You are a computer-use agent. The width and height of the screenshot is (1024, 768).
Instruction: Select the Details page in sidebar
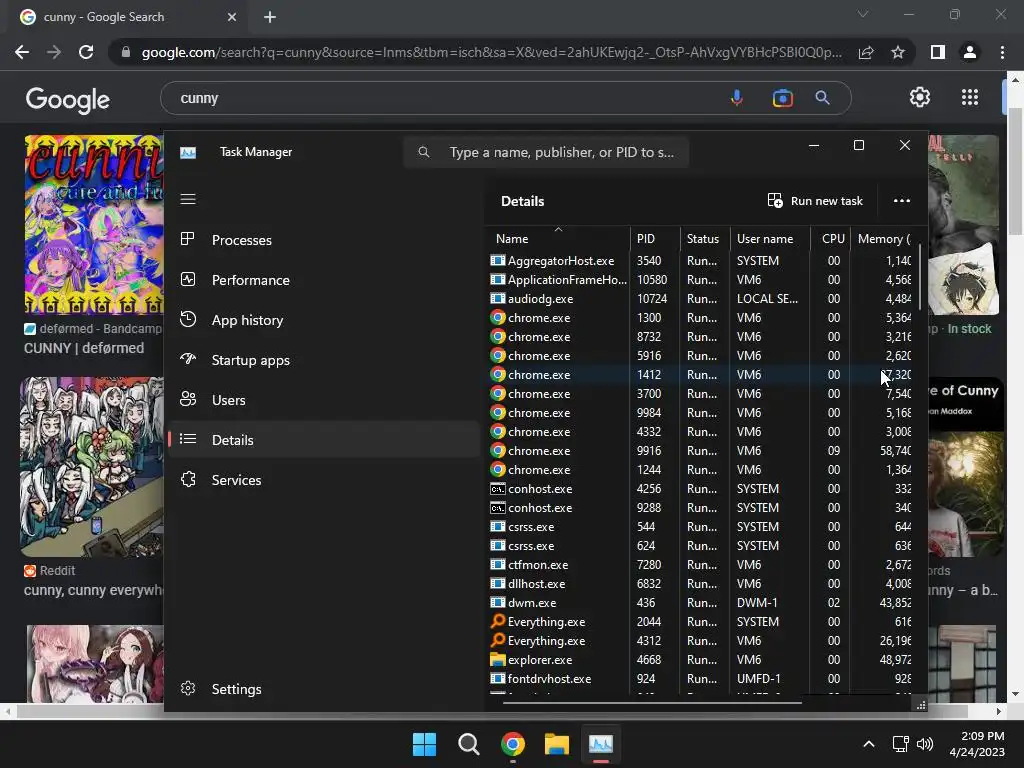point(325,440)
